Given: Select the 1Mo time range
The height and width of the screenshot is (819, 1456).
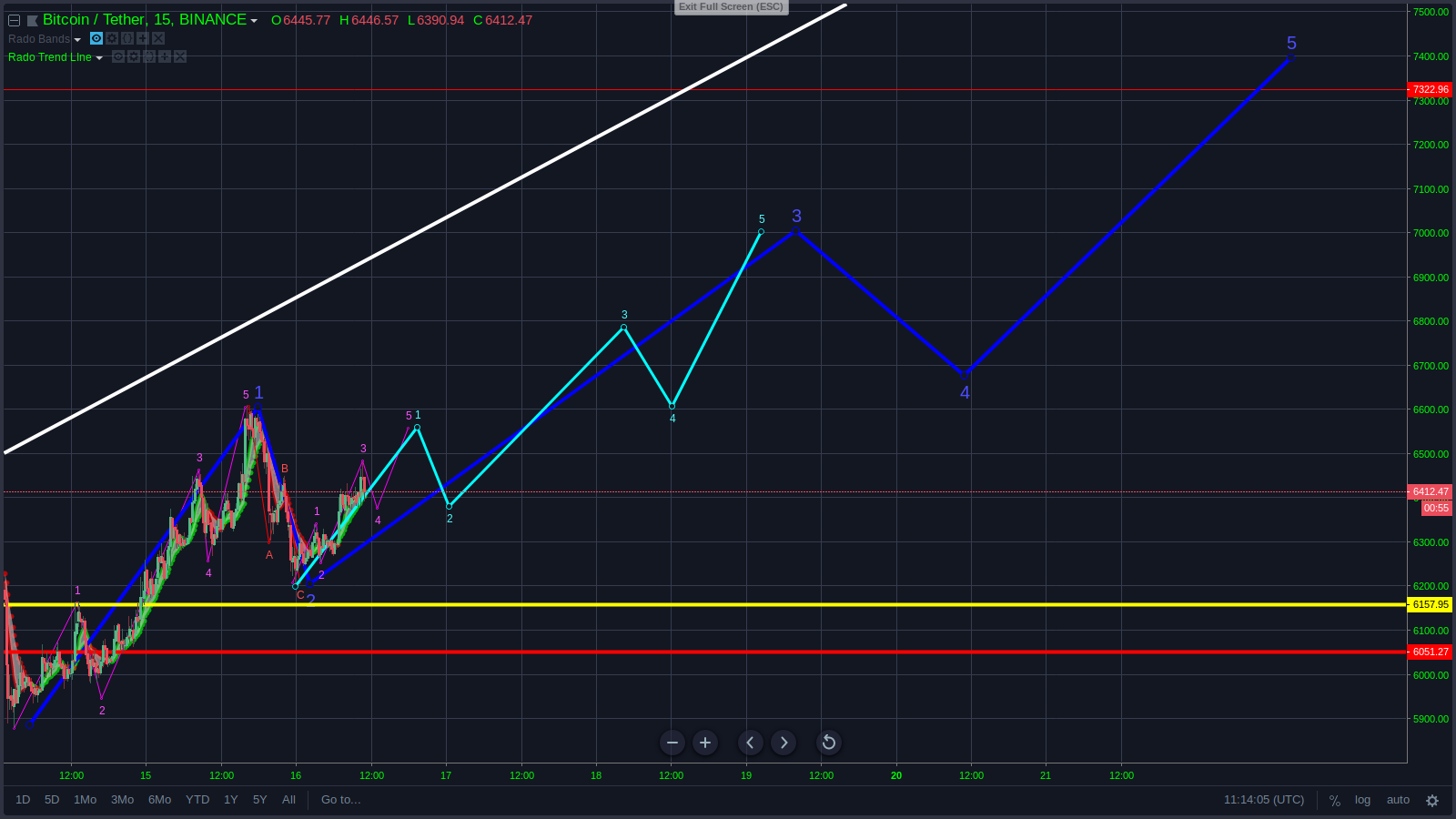Looking at the screenshot, I should pos(85,800).
